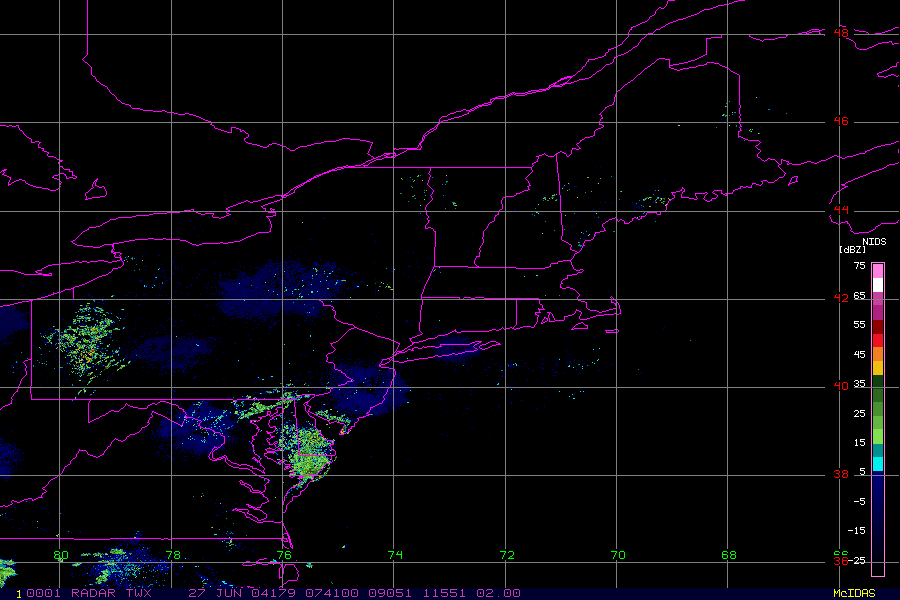The width and height of the screenshot is (900, 600).
Task: Click the green longitude label '72'
Action: coord(507,555)
